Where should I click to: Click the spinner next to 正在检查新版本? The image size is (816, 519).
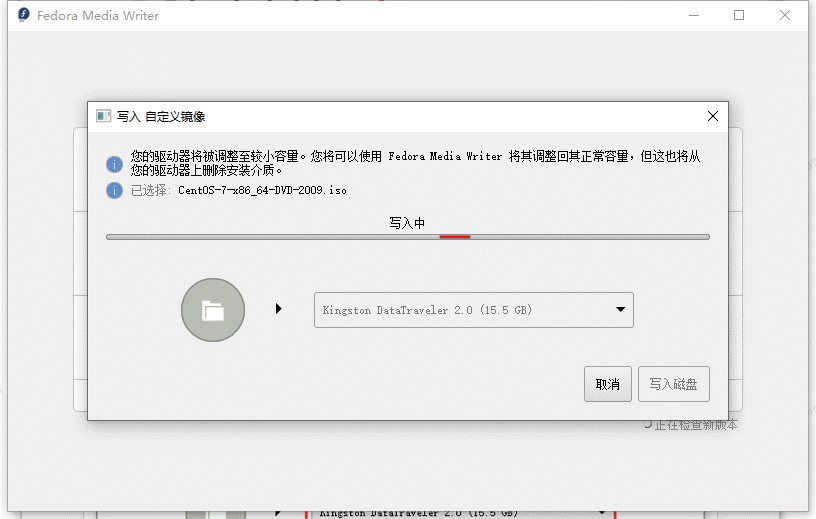647,425
